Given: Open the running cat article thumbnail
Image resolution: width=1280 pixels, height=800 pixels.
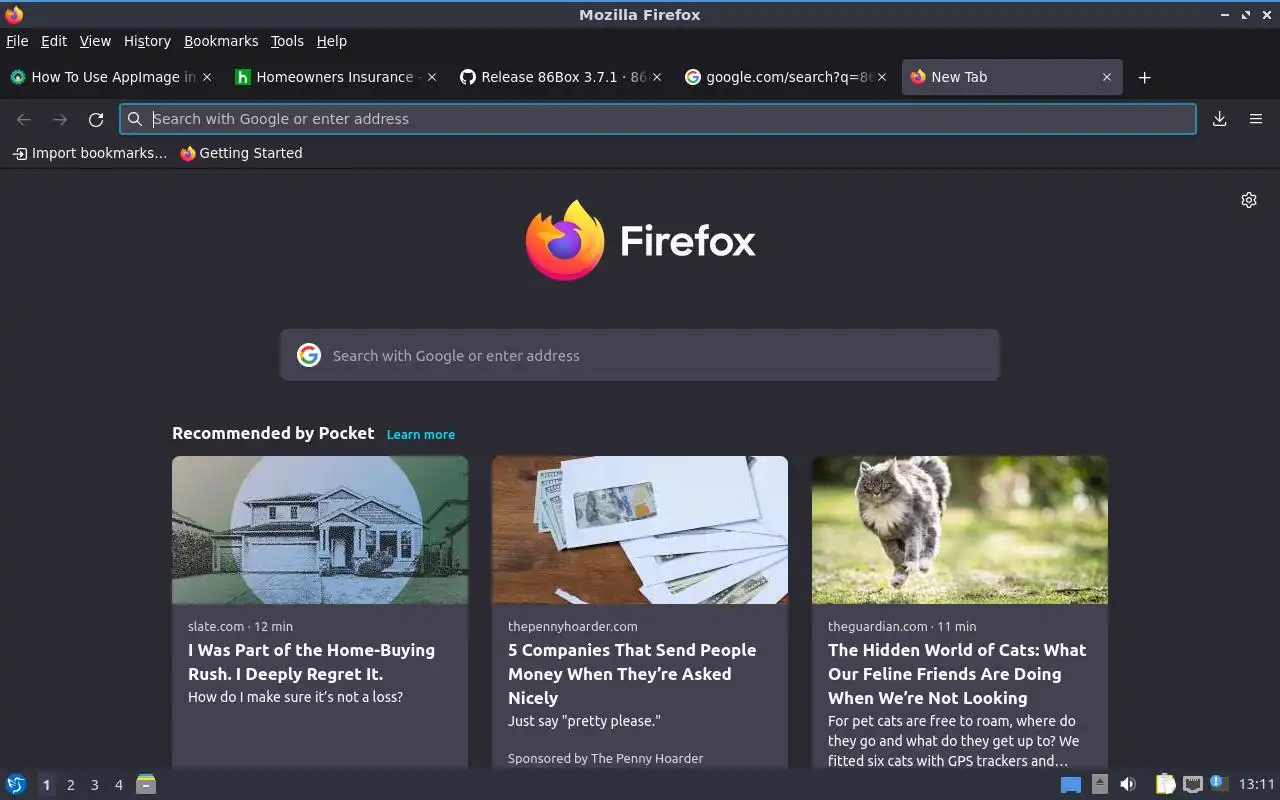Looking at the screenshot, I should (960, 530).
